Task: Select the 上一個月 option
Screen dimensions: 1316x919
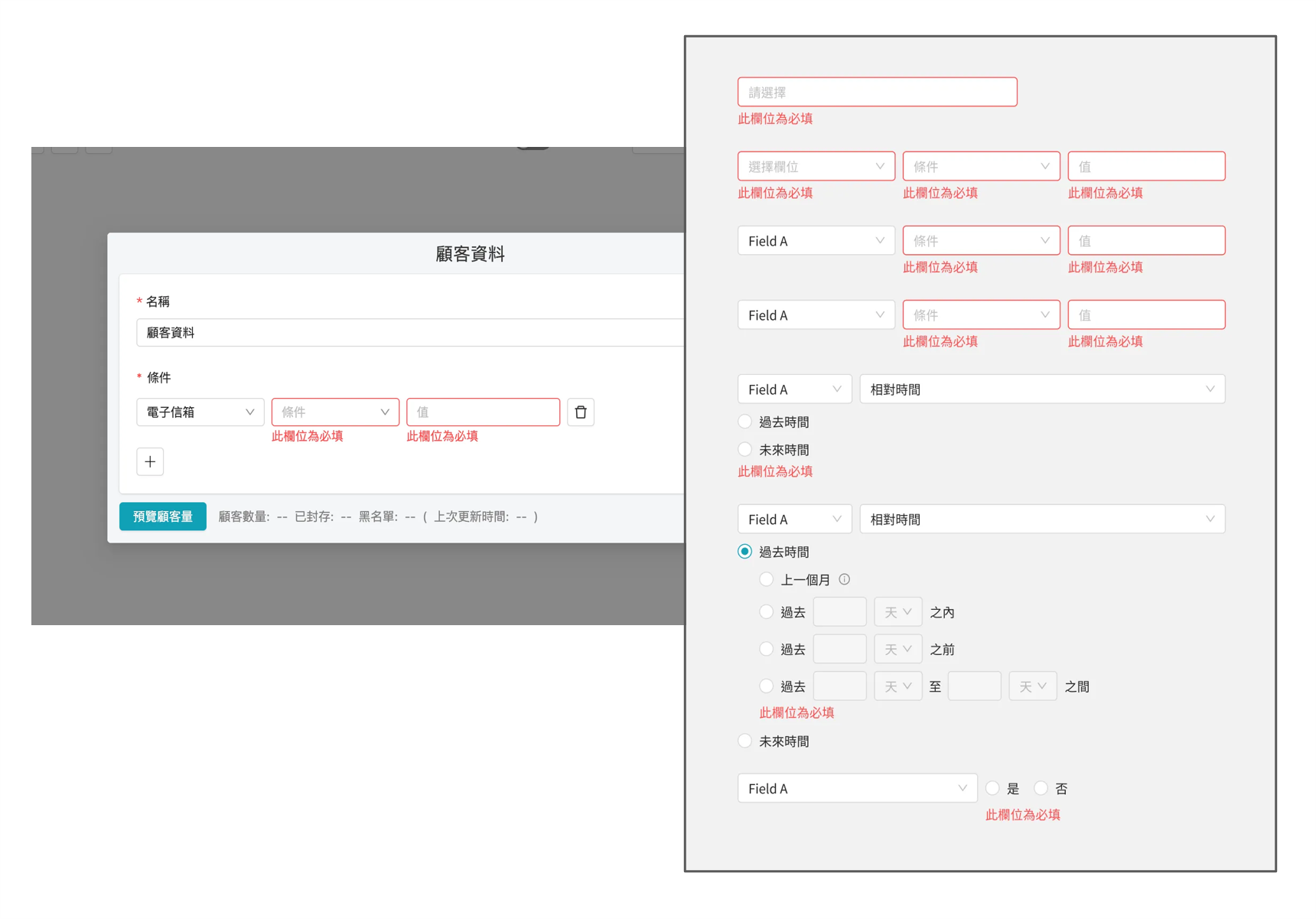Action: [x=766, y=579]
